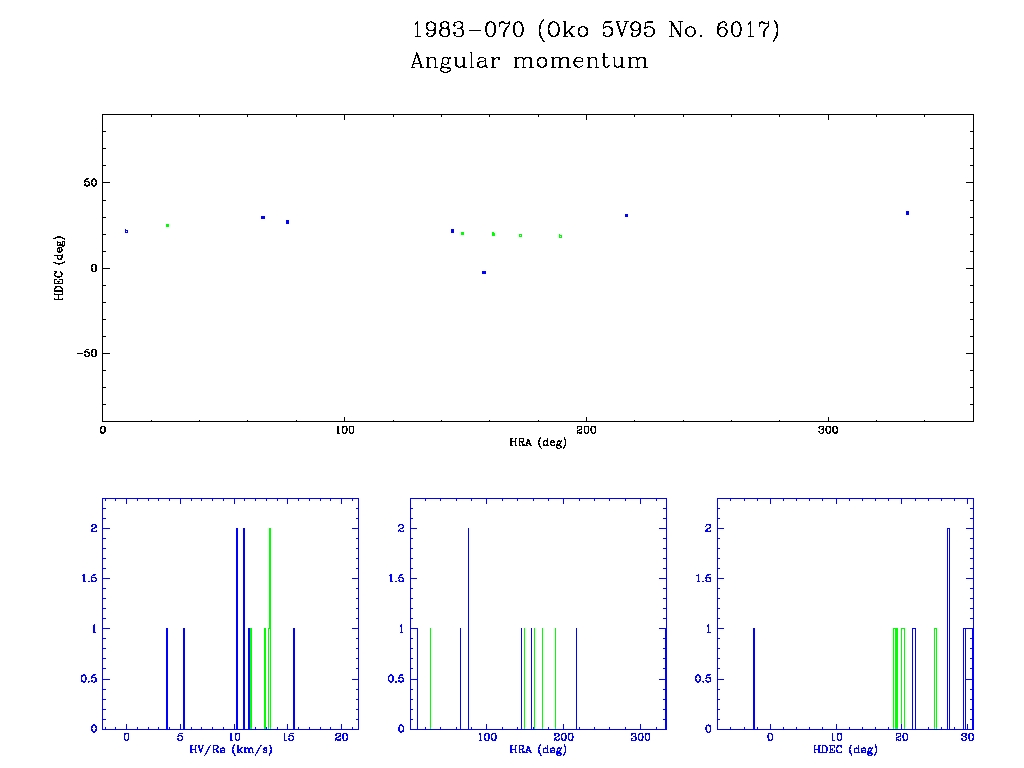Pick the leftmost blue data point in the scatter plot

tap(127, 231)
